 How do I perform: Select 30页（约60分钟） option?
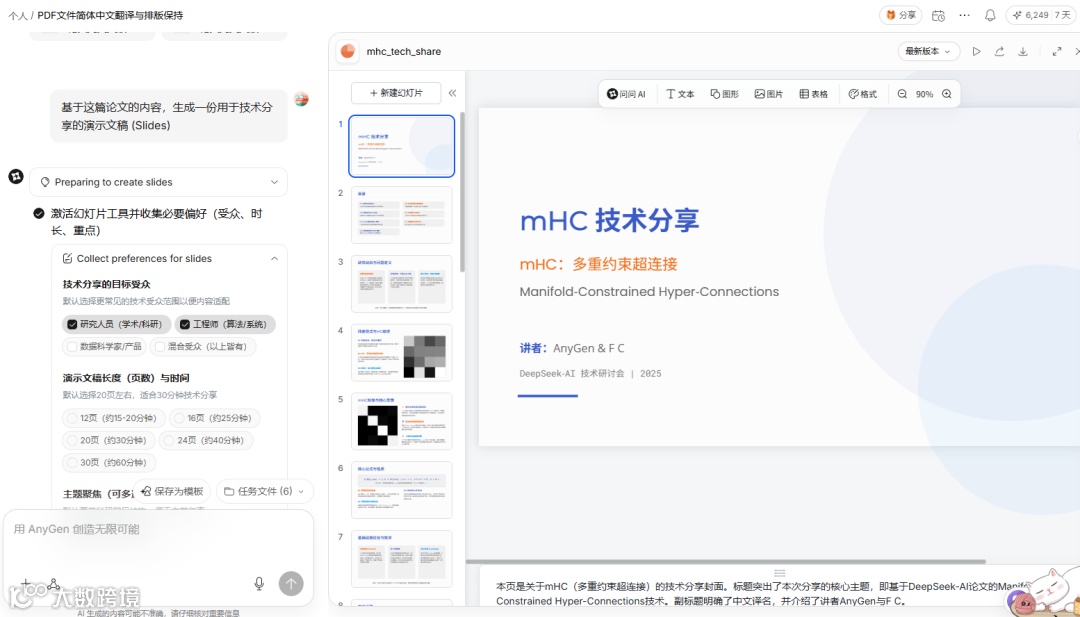click(108, 462)
